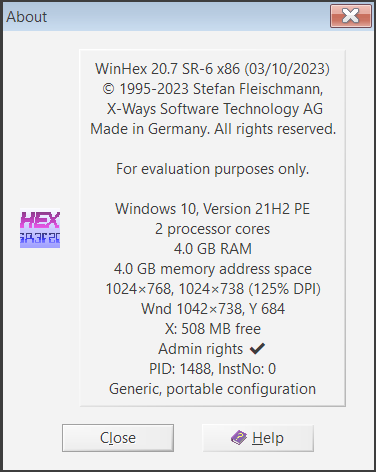Click the 4.0 GB RAM line
The width and height of the screenshot is (376, 472).
213,249
